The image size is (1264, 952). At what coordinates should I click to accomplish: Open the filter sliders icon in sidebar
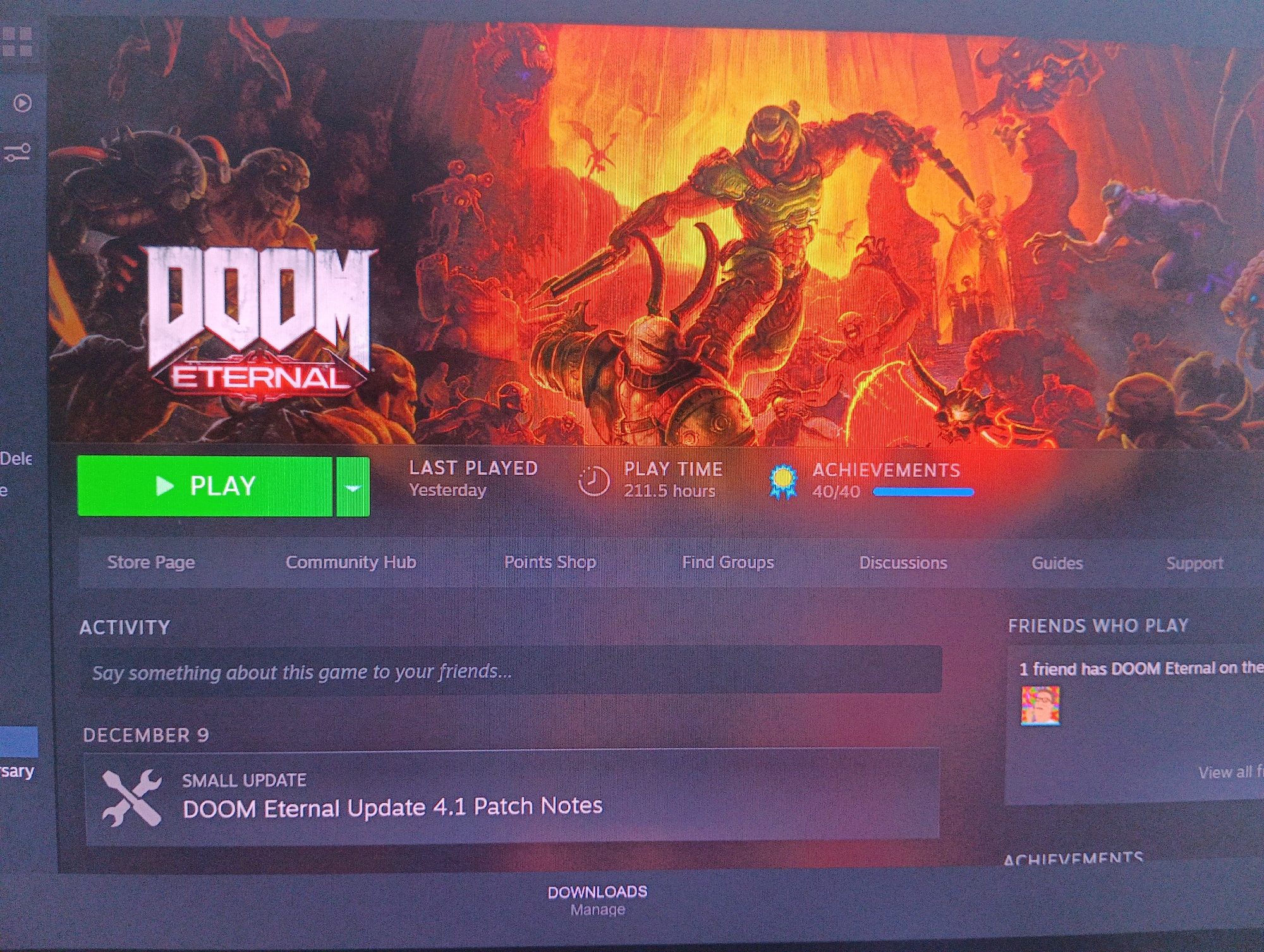(17, 152)
